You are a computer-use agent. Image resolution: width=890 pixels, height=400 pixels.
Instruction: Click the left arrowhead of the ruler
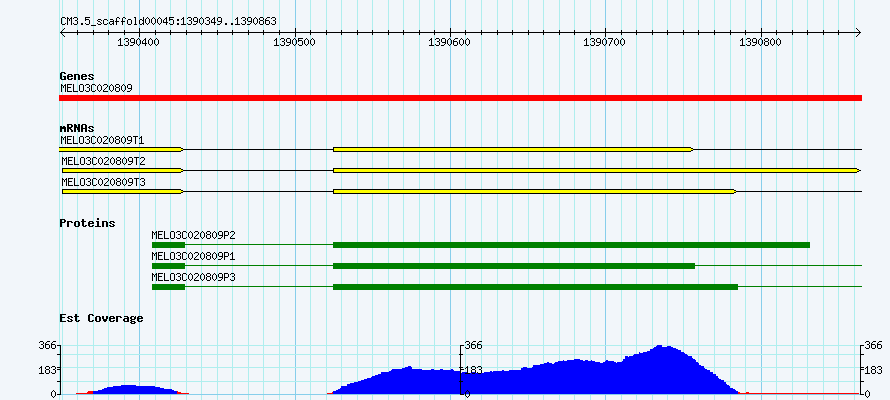(62, 33)
